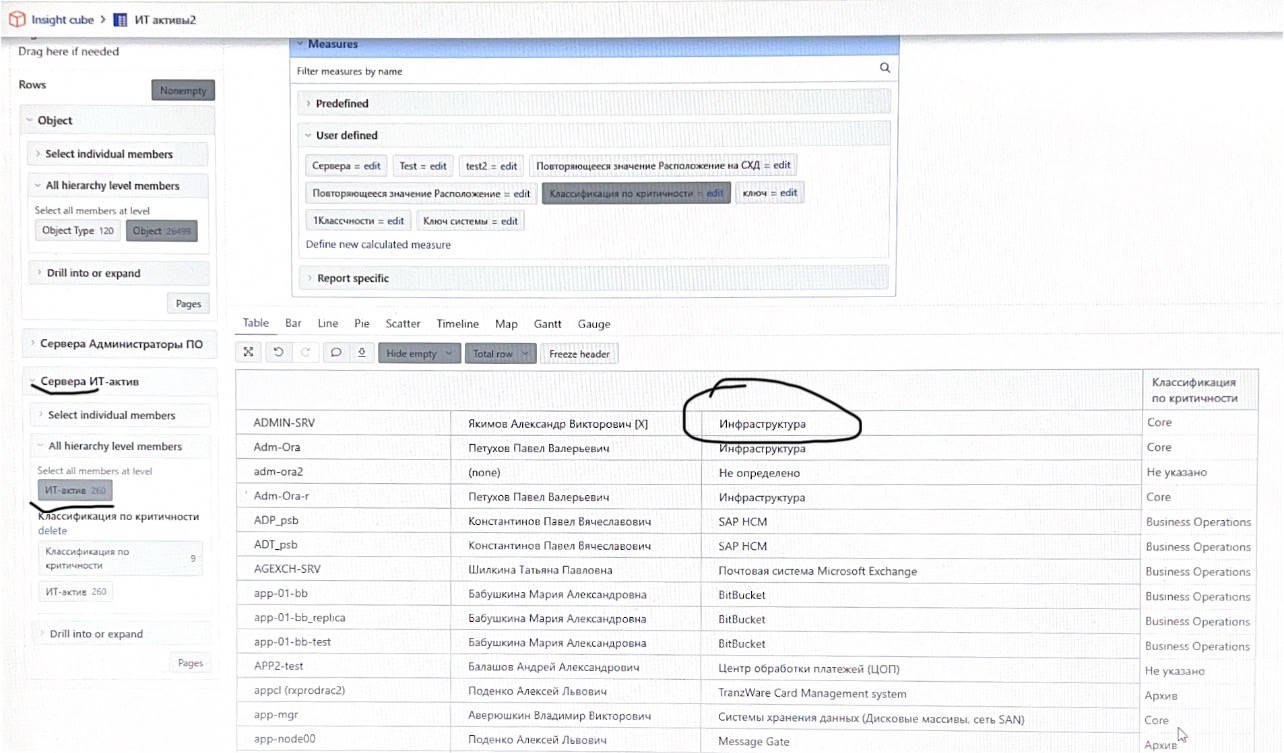Switch to the Table chart tab
1284x753 pixels.
tap(256, 323)
